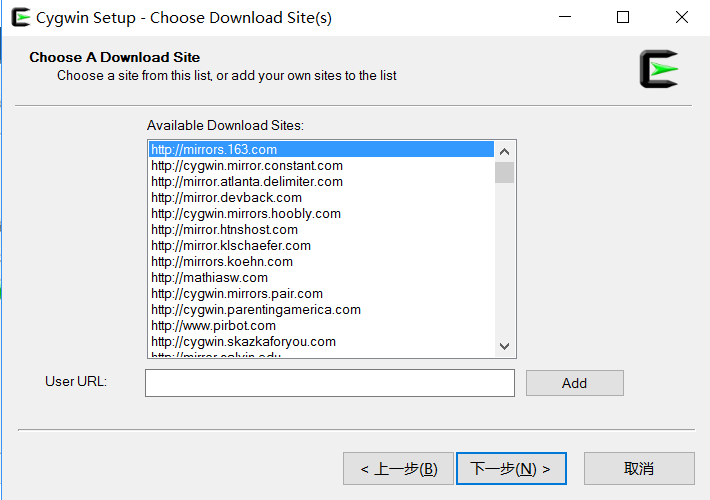
Task: Select http://cygwin.mirrors.hoobly.com entry
Action: (x=321, y=214)
